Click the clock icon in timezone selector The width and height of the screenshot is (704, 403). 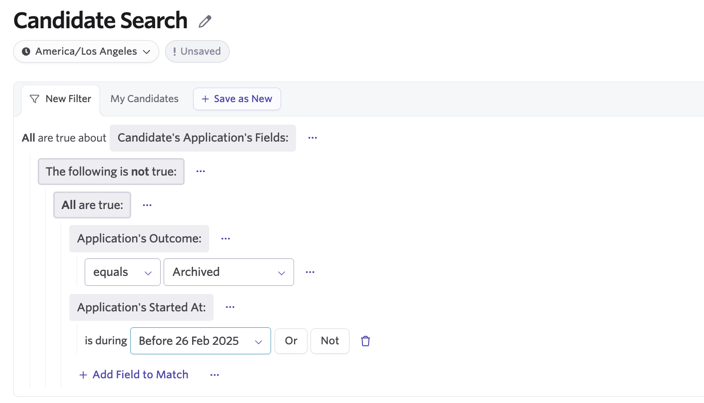26,52
